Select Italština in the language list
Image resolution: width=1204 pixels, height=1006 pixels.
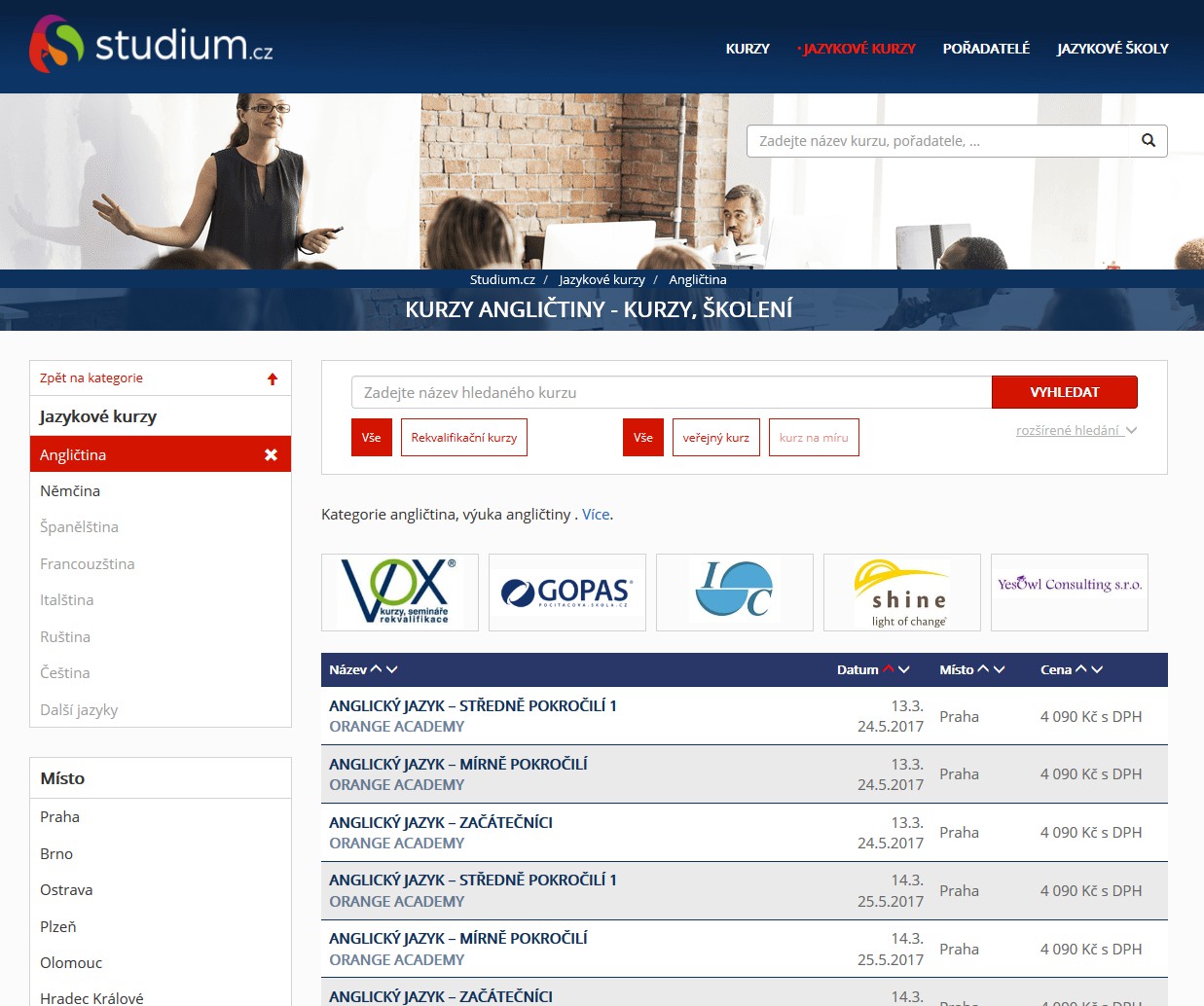[161, 600]
